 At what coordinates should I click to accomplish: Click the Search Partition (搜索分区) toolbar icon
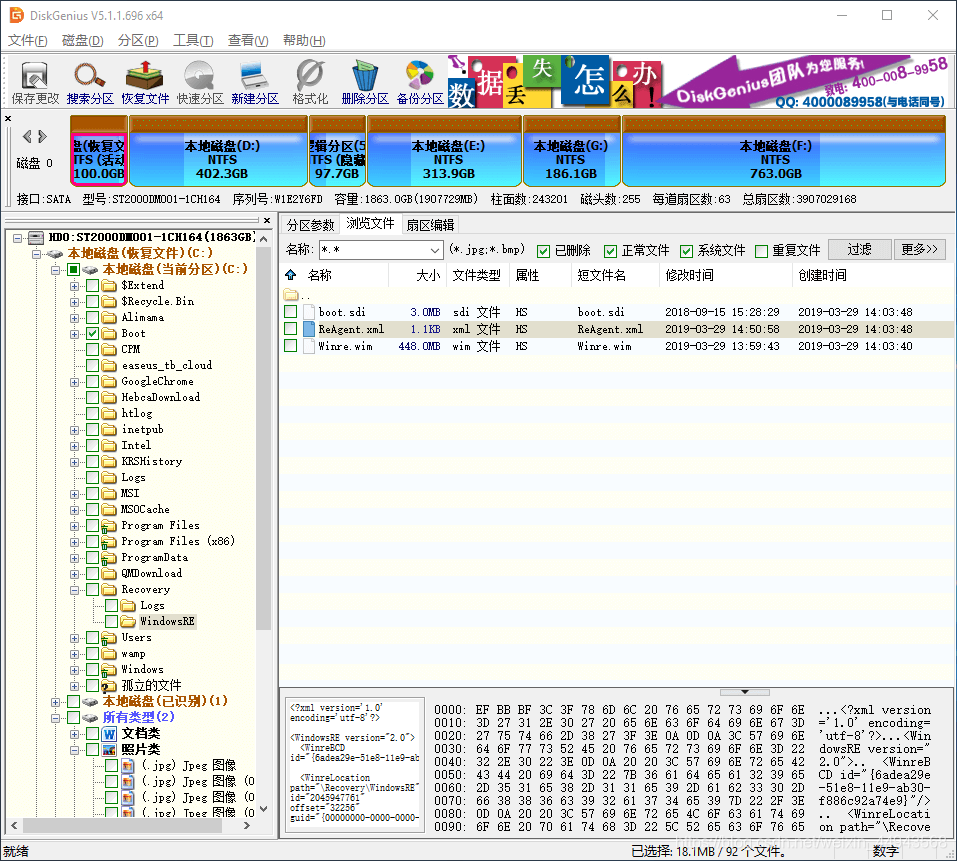90,82
